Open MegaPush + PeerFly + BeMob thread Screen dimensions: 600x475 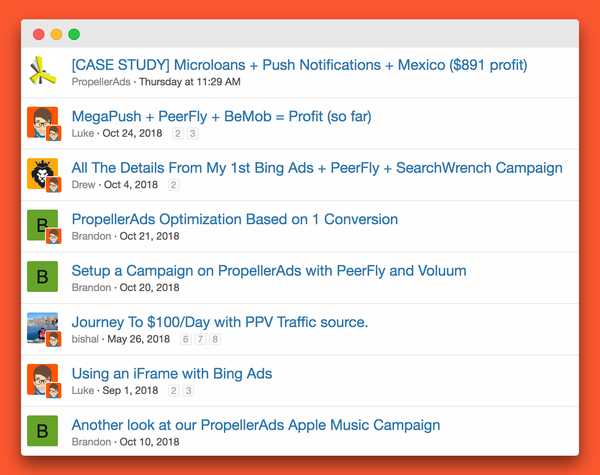point(221,116)
